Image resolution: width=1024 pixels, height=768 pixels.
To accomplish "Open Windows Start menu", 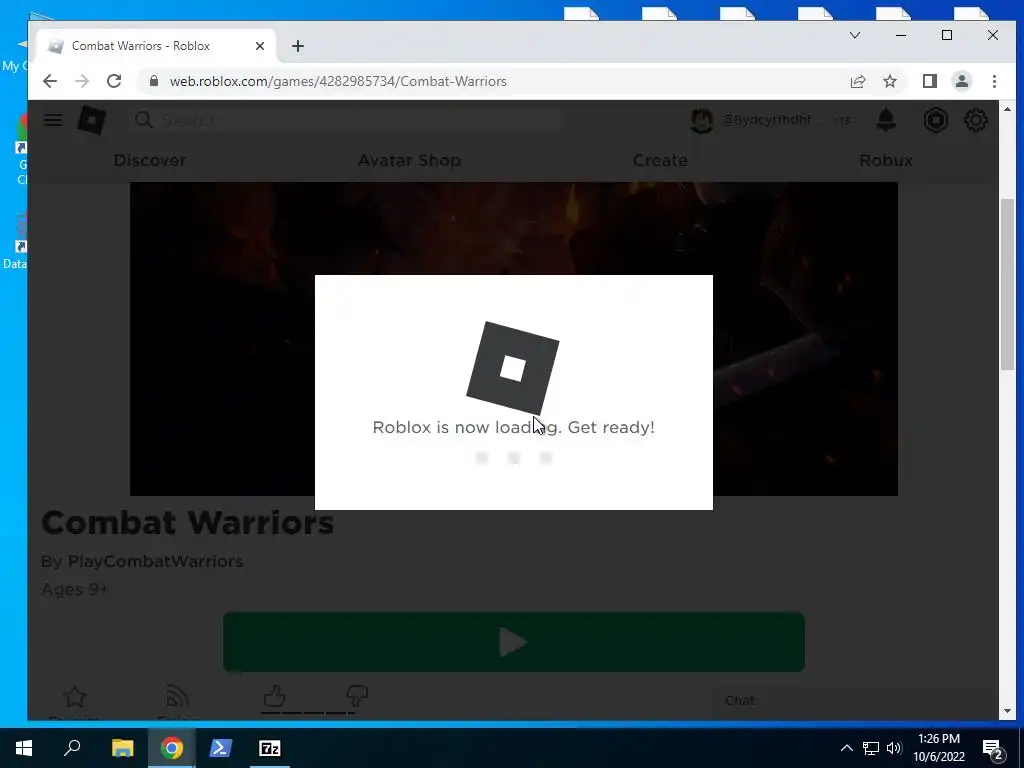I will pos(24,748).
